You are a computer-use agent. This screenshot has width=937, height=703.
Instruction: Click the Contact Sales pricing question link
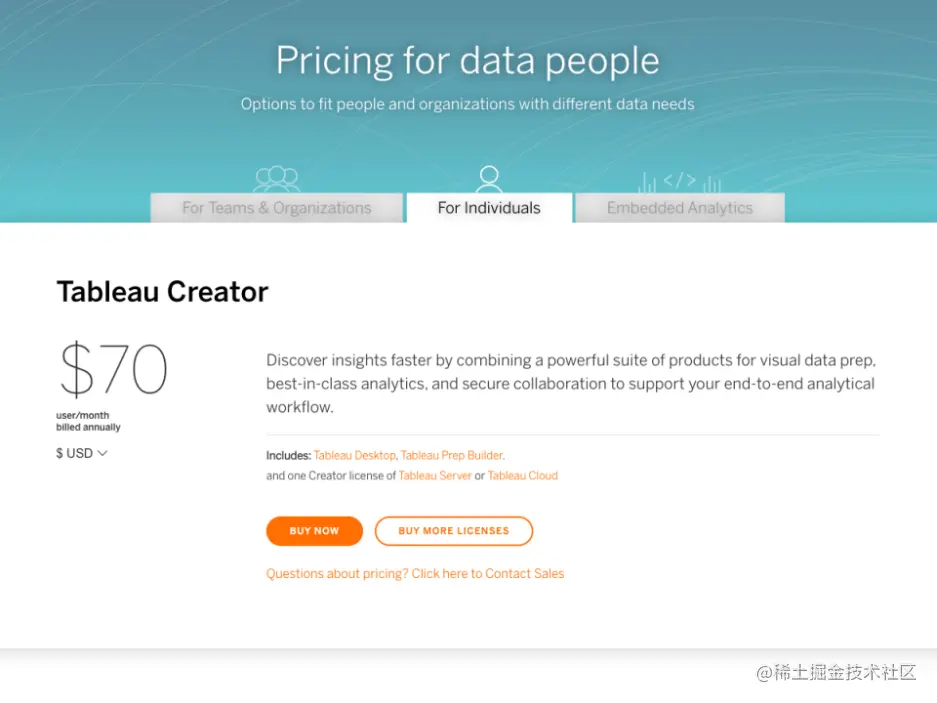pyautogui.click(x=415, y=574)
